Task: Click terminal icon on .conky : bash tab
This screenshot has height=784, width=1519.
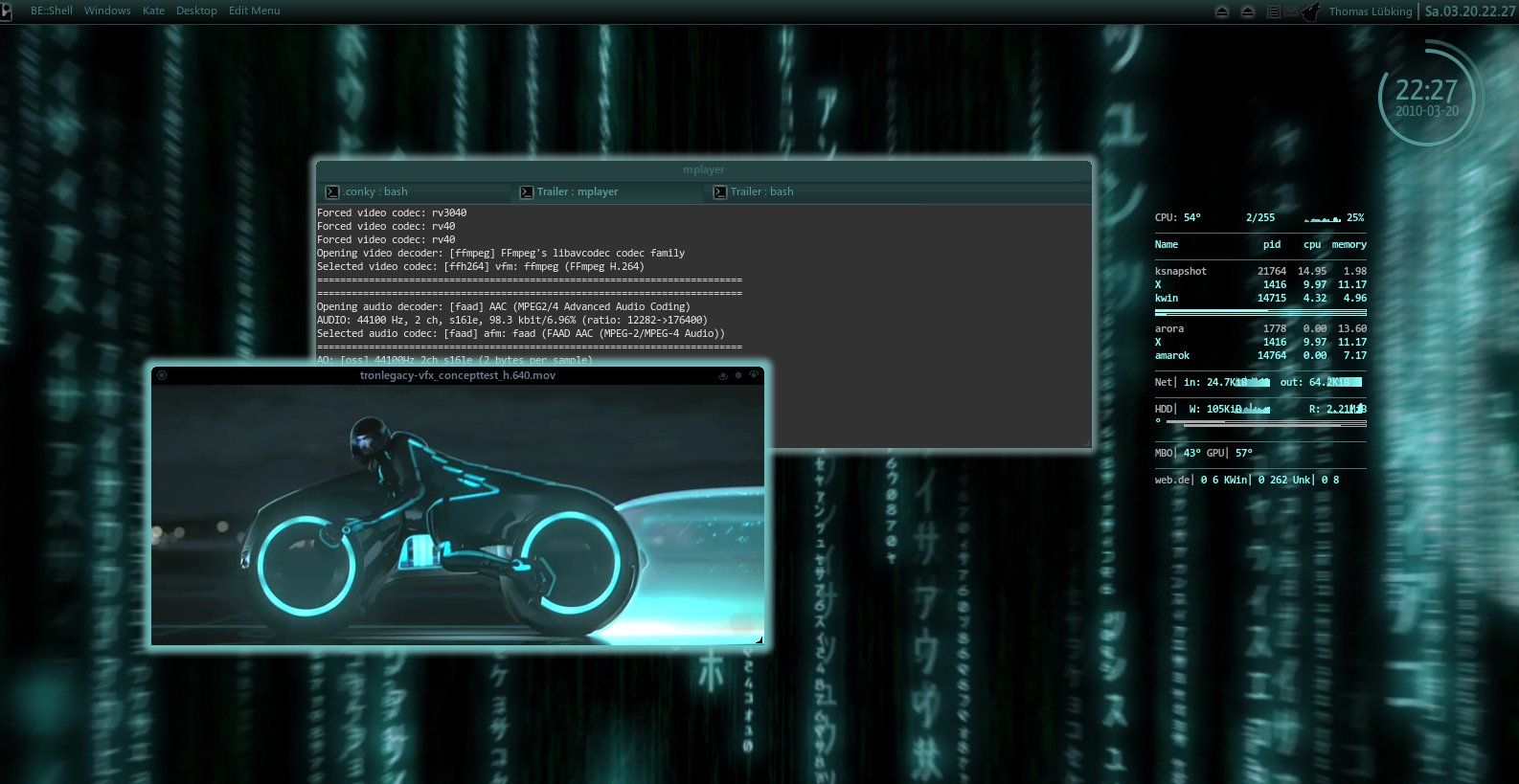Action: [332, 192]
